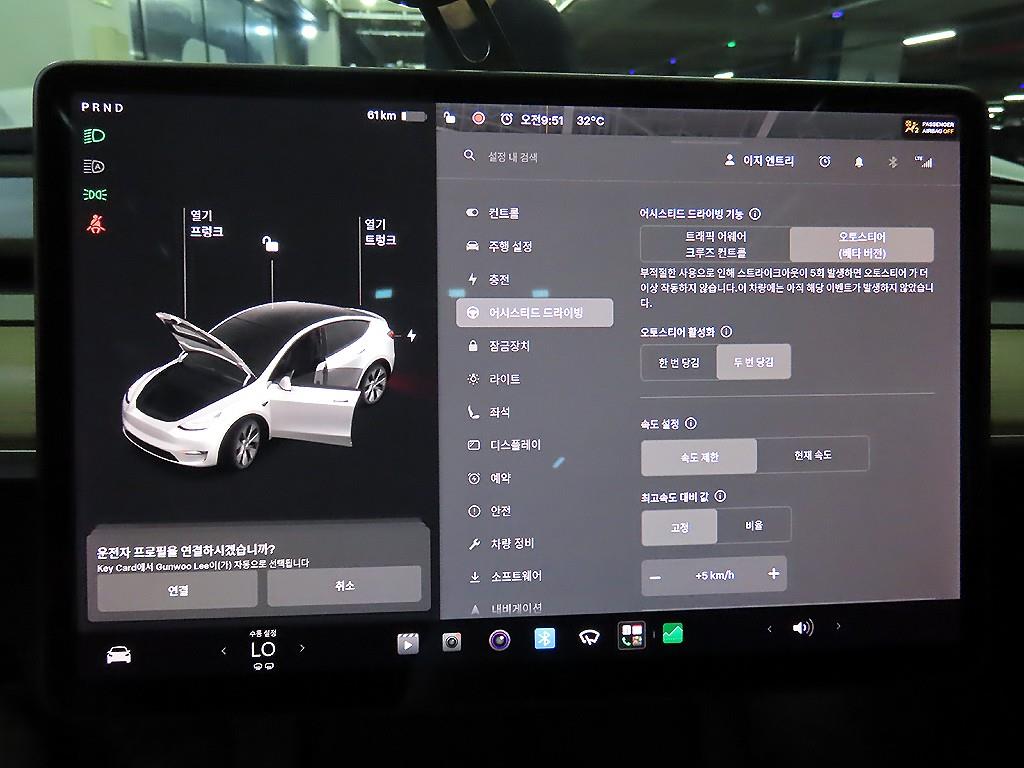
Task: Choose 한 번 당김 activation
Action: pos(679,362)
